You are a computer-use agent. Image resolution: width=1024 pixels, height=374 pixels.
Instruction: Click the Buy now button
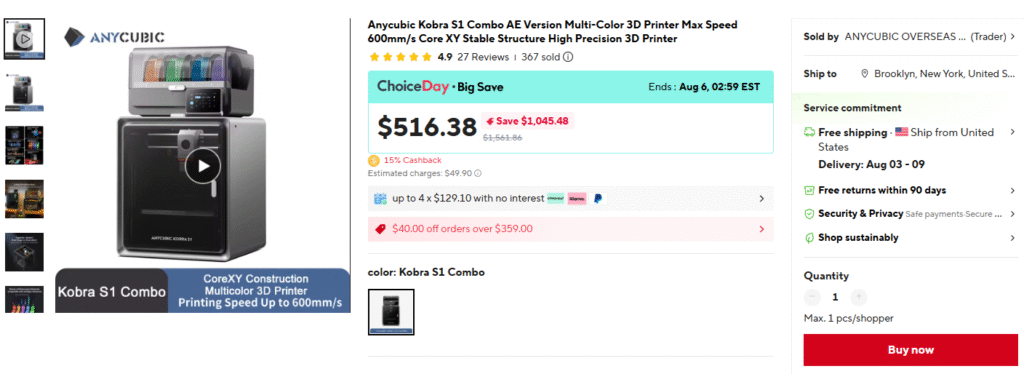click(x=910, y=350)
